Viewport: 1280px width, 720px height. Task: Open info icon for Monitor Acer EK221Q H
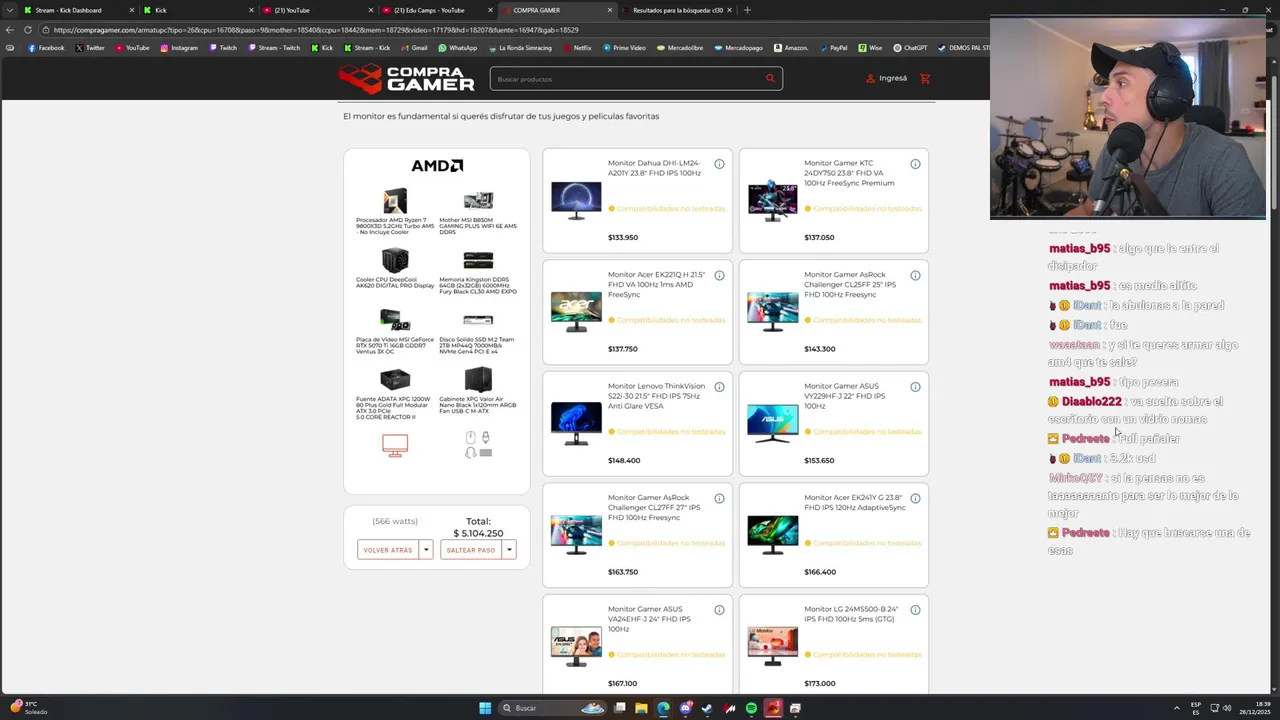[x=719, y=275]
